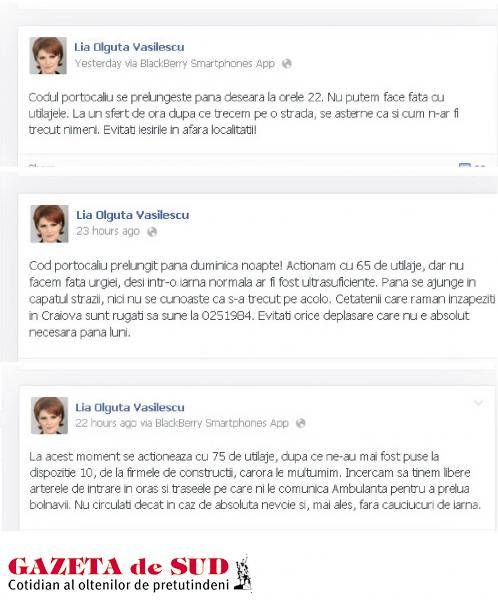Screen dimensions: 498x600
Task: Open BlackBerry Smartphones App link on first post
Action: (207, 64)
